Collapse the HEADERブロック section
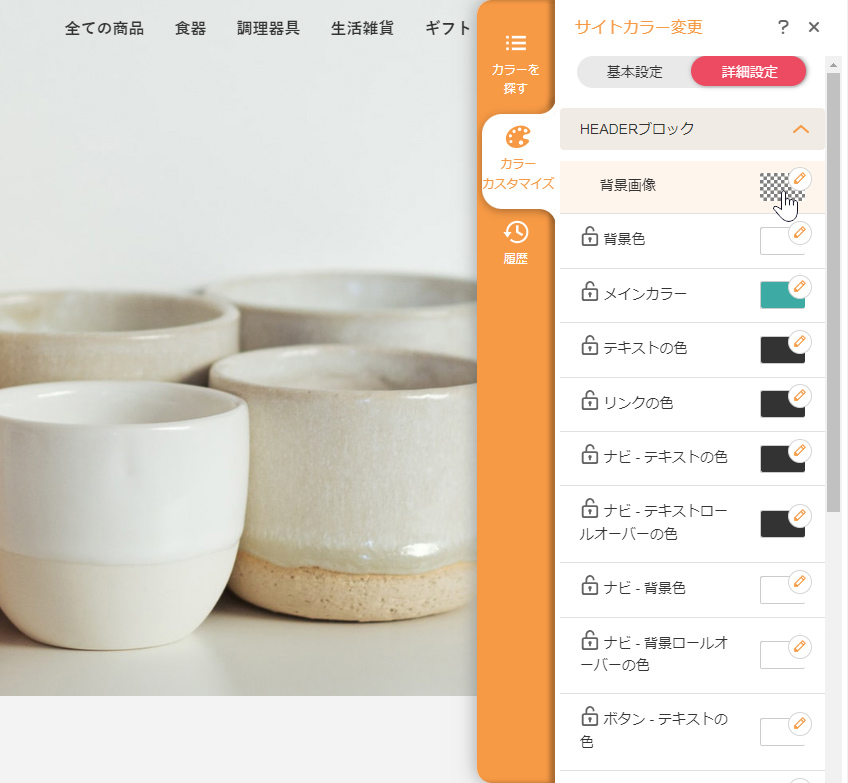Screen dimensions: 848x783 point(800,129)
